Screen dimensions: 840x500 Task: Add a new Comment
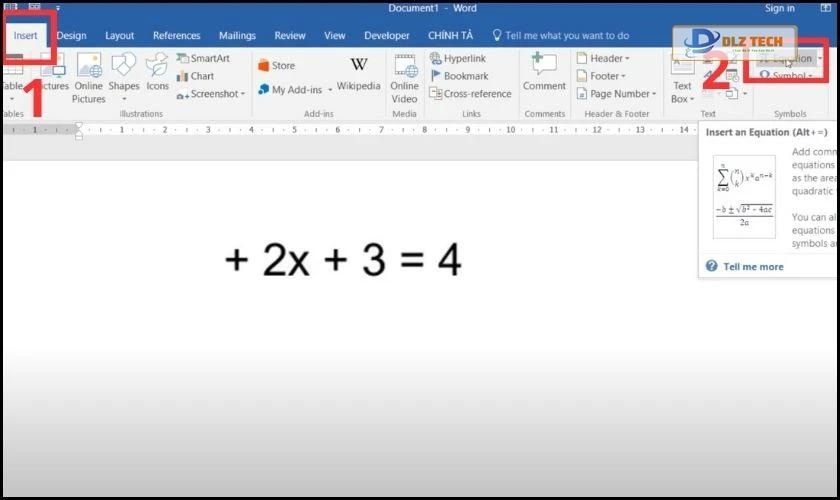544,74
